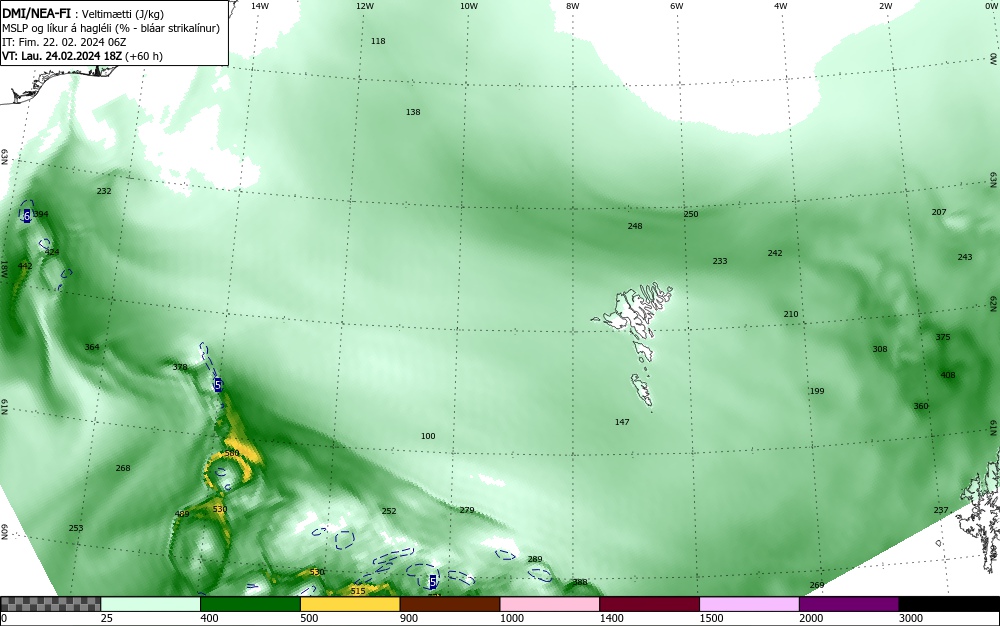Image resolution: width=1000 pixels, height=626 pixels.
Task: Click the blue hail probability marker 6
Action: (26, 217)
